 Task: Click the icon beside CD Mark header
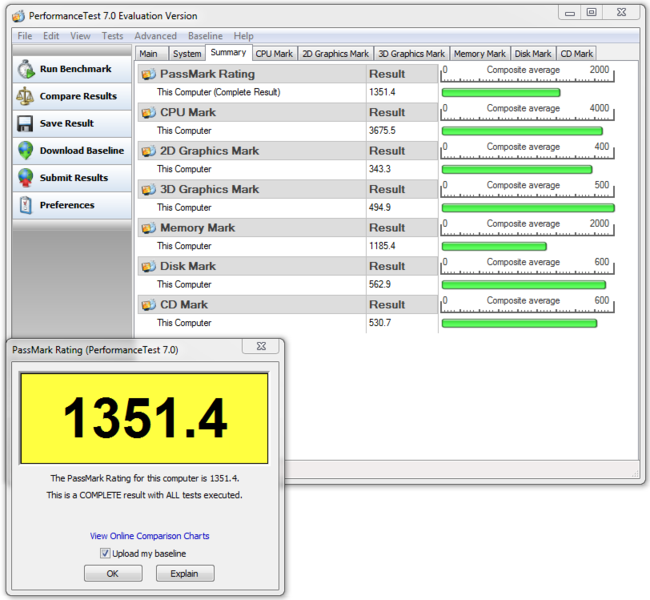click(148, 305)
